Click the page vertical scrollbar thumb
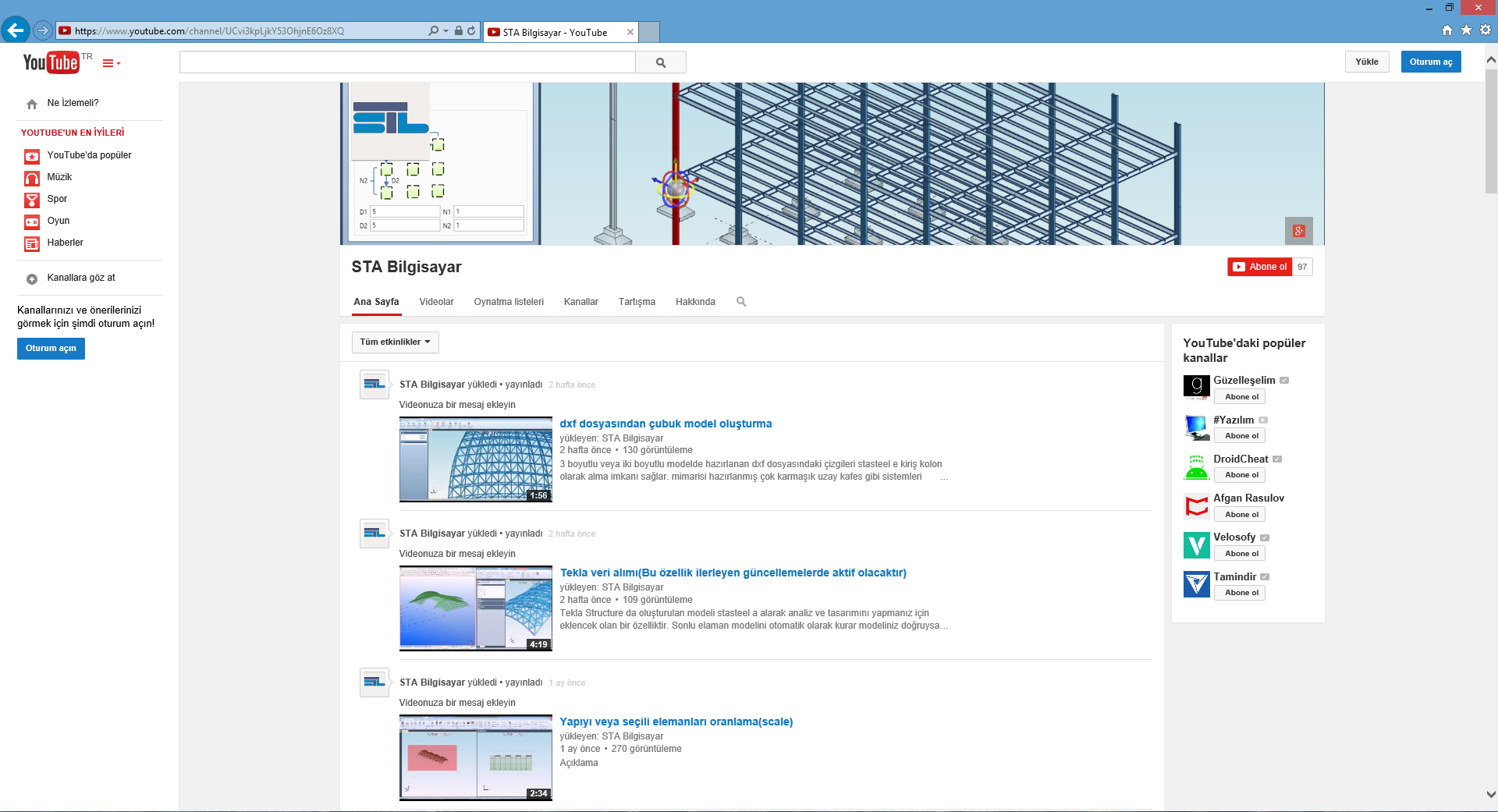 [1491, 131]
